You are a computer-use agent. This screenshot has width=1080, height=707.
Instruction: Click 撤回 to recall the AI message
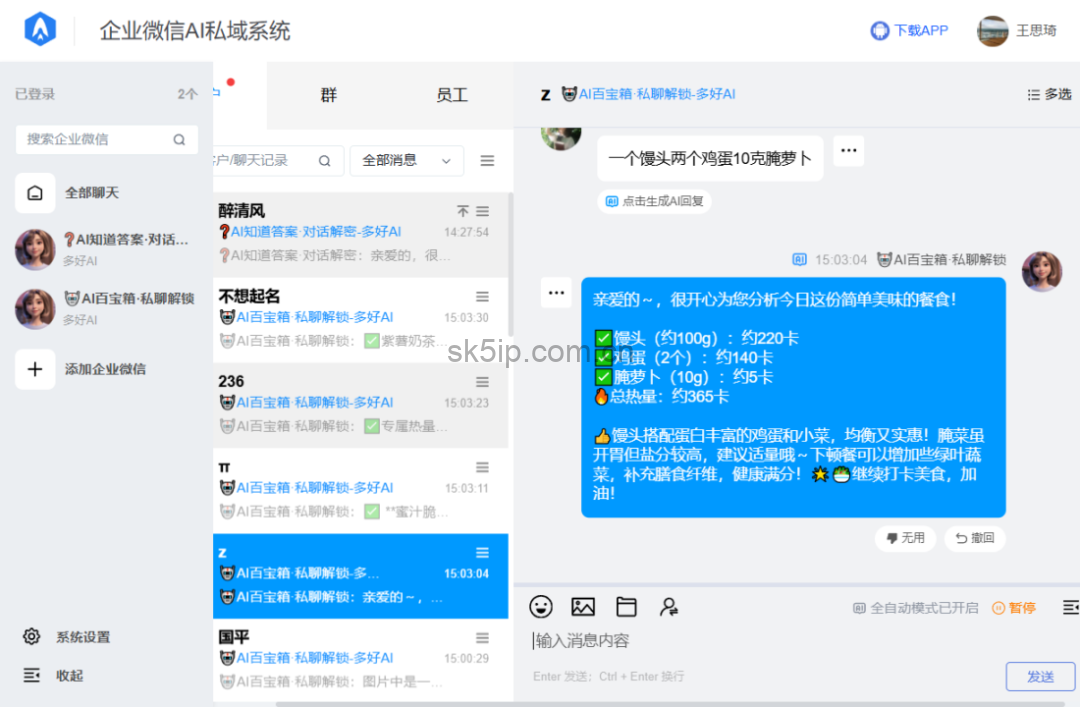coord(974,538)
